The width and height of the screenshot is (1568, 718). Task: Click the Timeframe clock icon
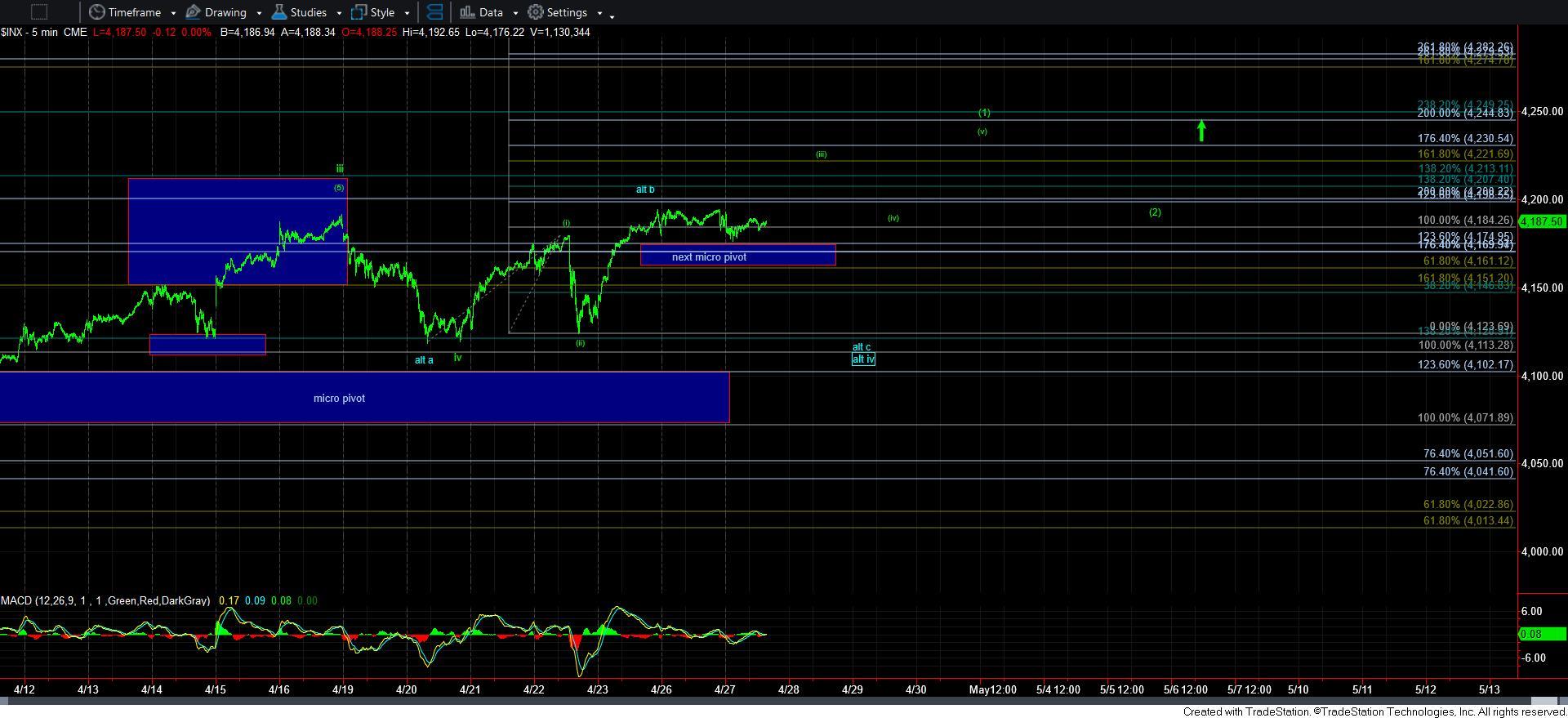pos(97,12)
